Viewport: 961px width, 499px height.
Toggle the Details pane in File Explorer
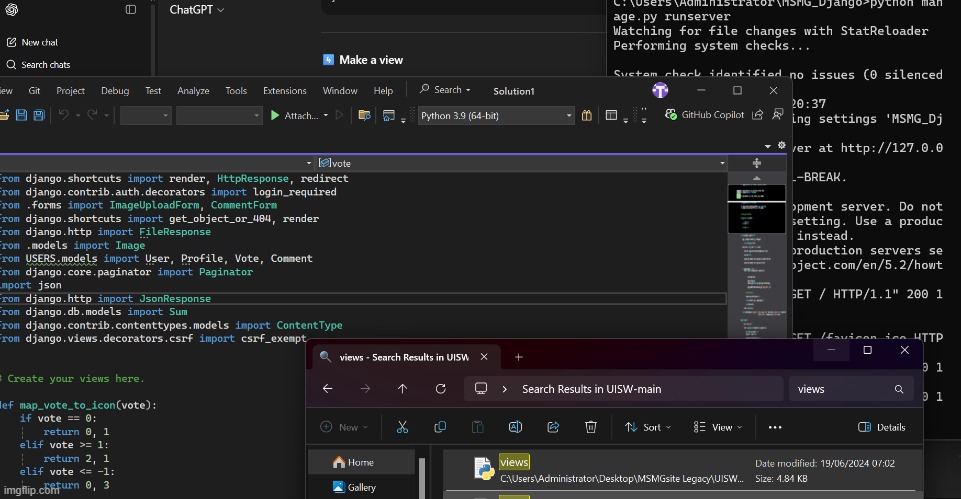pyautogui.click(x=881, y=427)
